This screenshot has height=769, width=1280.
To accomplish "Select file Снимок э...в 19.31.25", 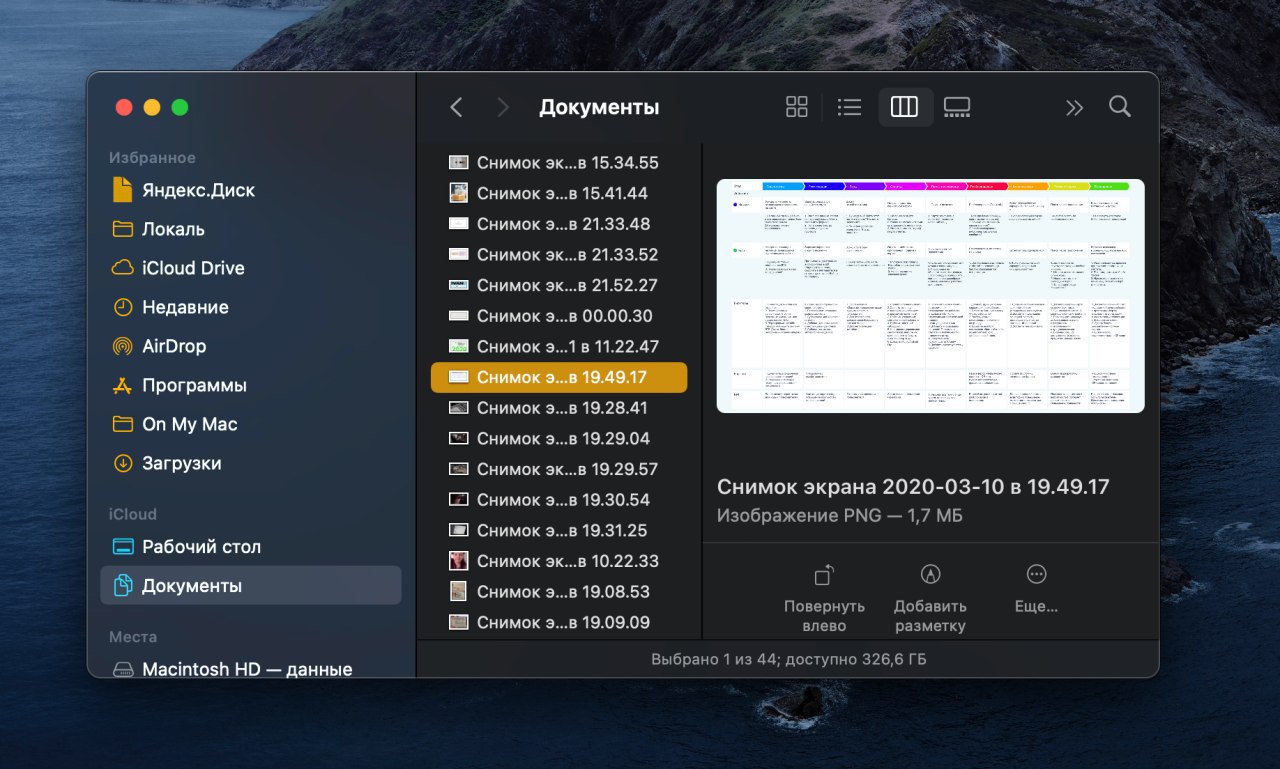I will (x=559, y=530).
